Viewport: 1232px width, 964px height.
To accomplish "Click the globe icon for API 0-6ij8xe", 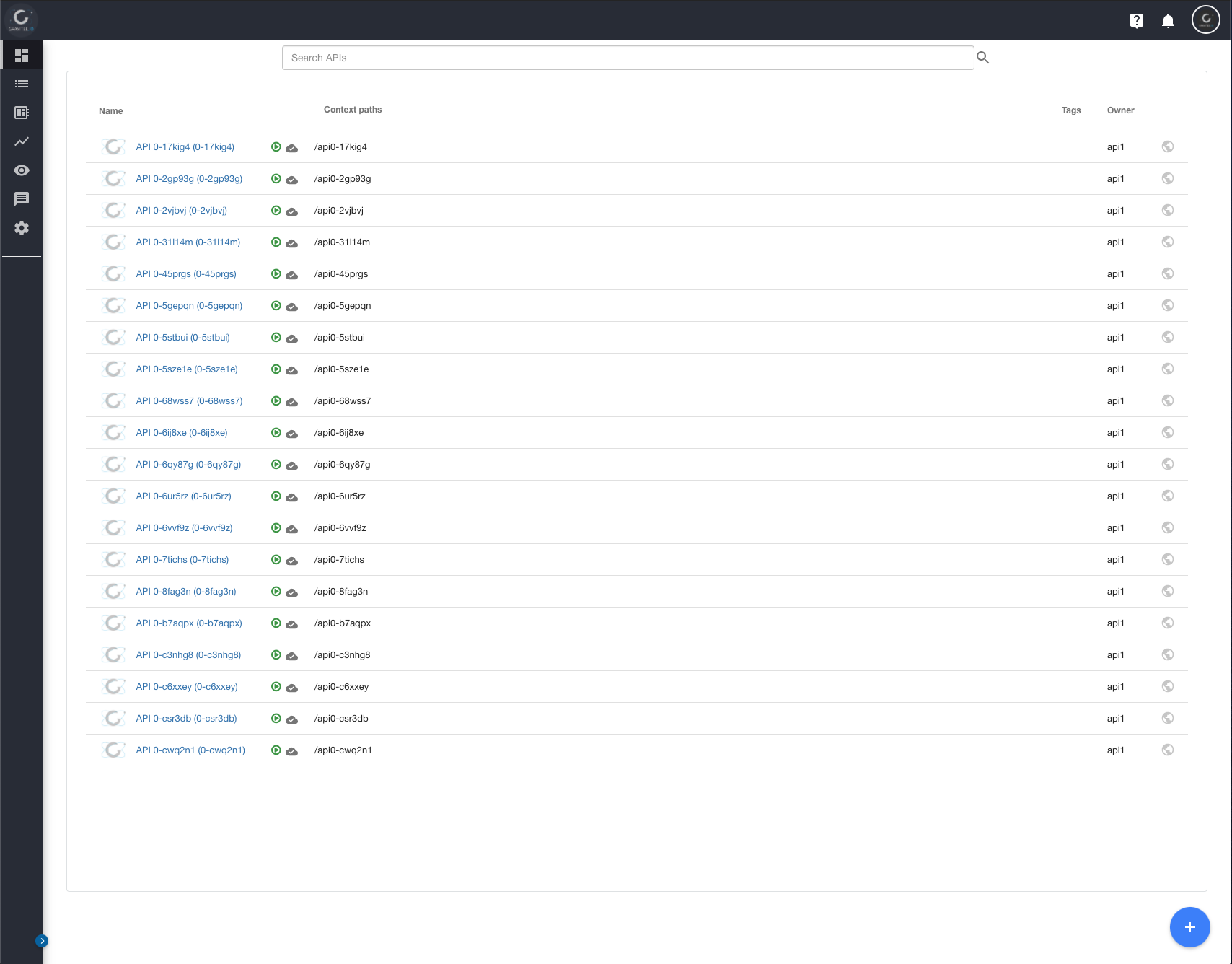I will 1168,432.
